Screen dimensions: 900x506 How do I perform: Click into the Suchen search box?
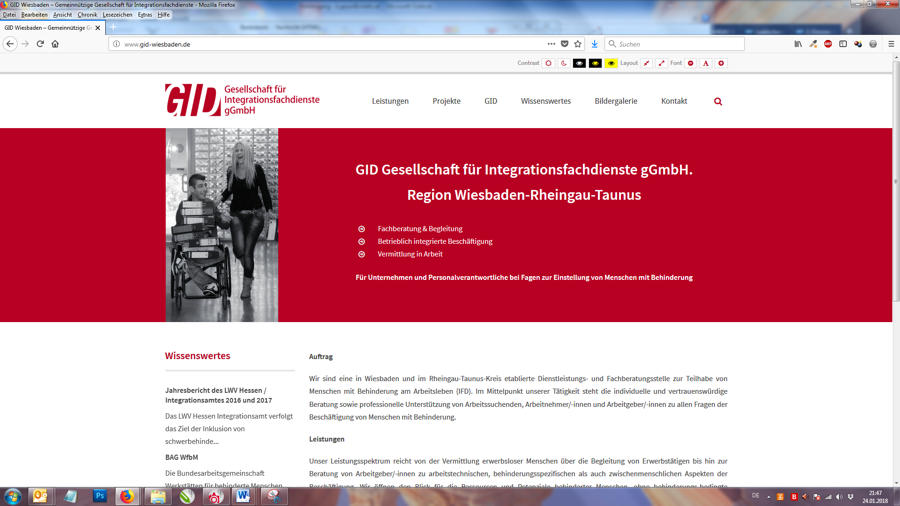pyautogui.click(x=674, y=44)
